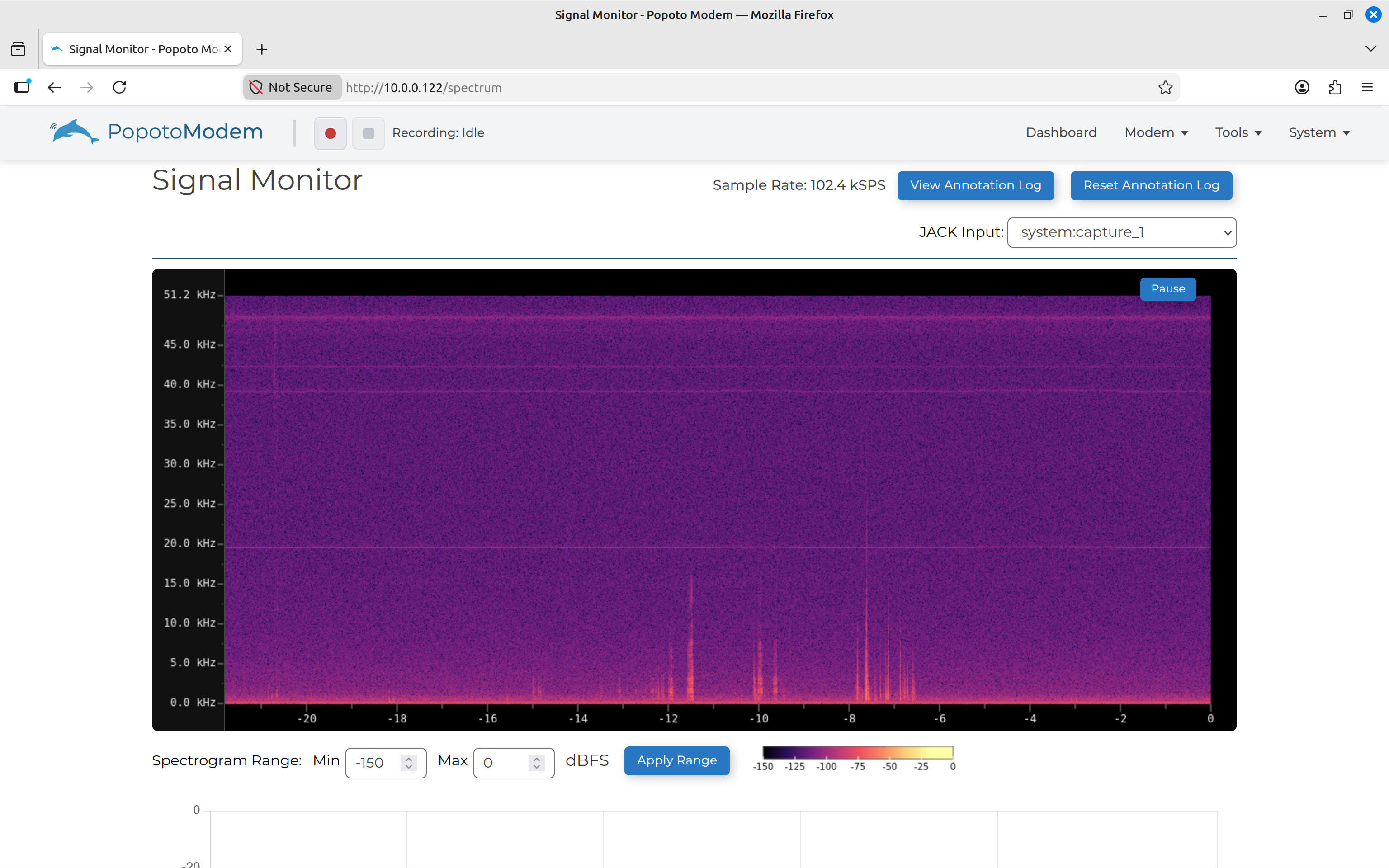Go forward with the browser forward arrow
This screenshot has width=1389, height=868.
pos(87,87)
